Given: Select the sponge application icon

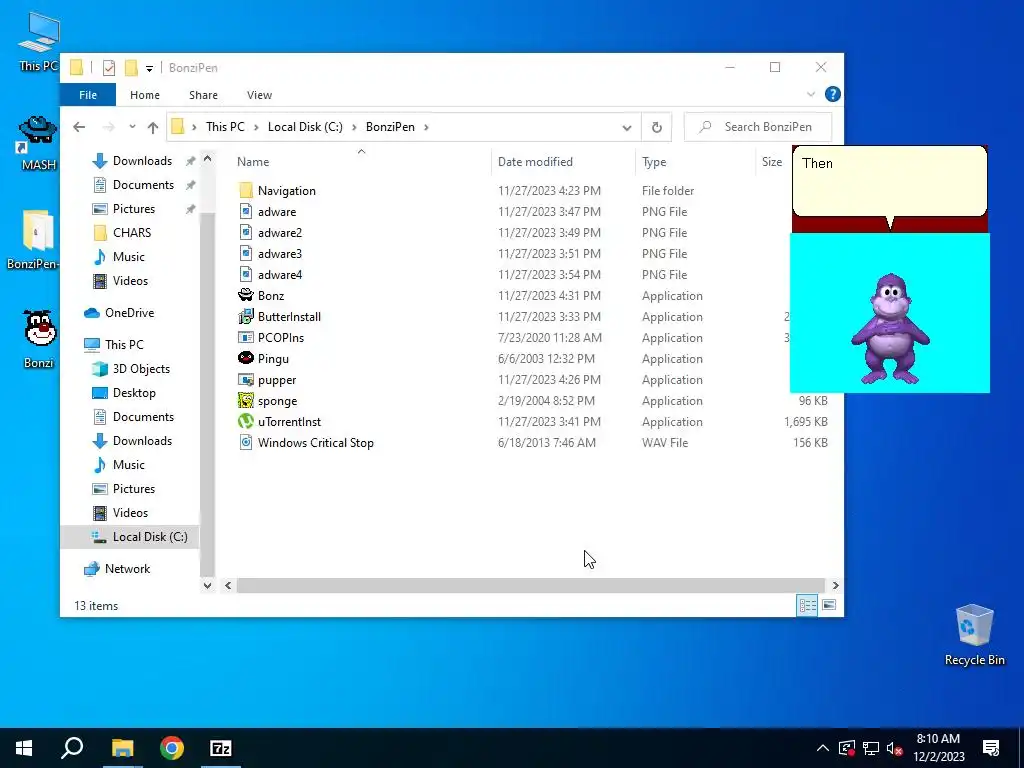Looking at the screenshot, I should [x=246, y=400].
